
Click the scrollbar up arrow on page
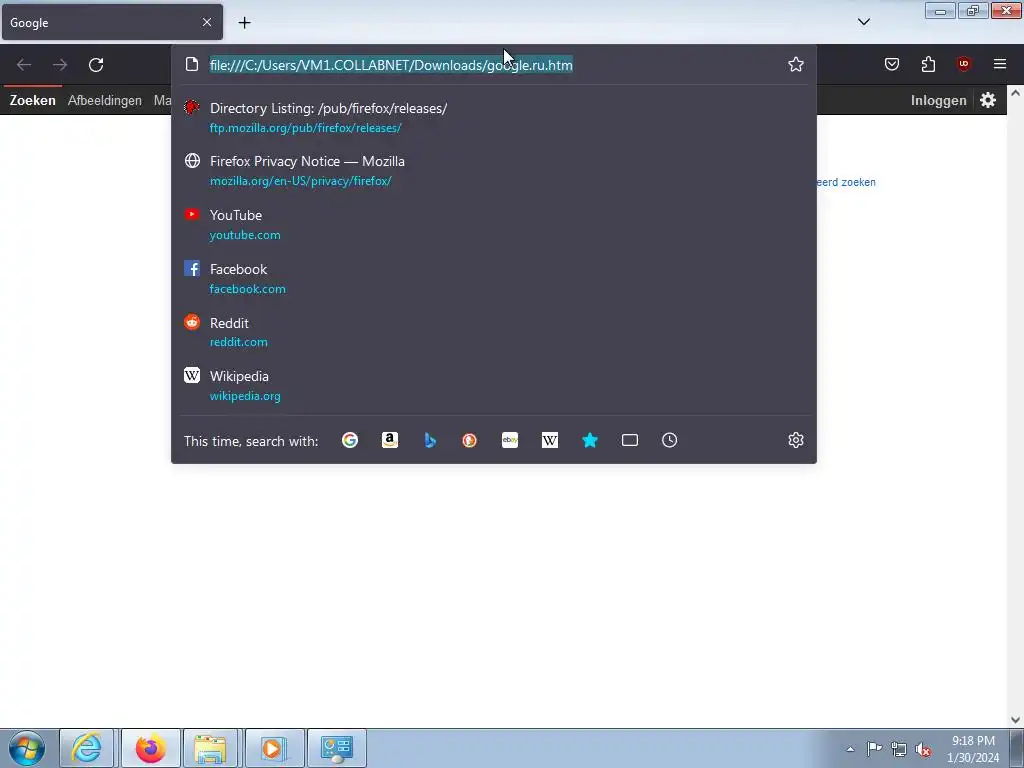point(1016,93)
